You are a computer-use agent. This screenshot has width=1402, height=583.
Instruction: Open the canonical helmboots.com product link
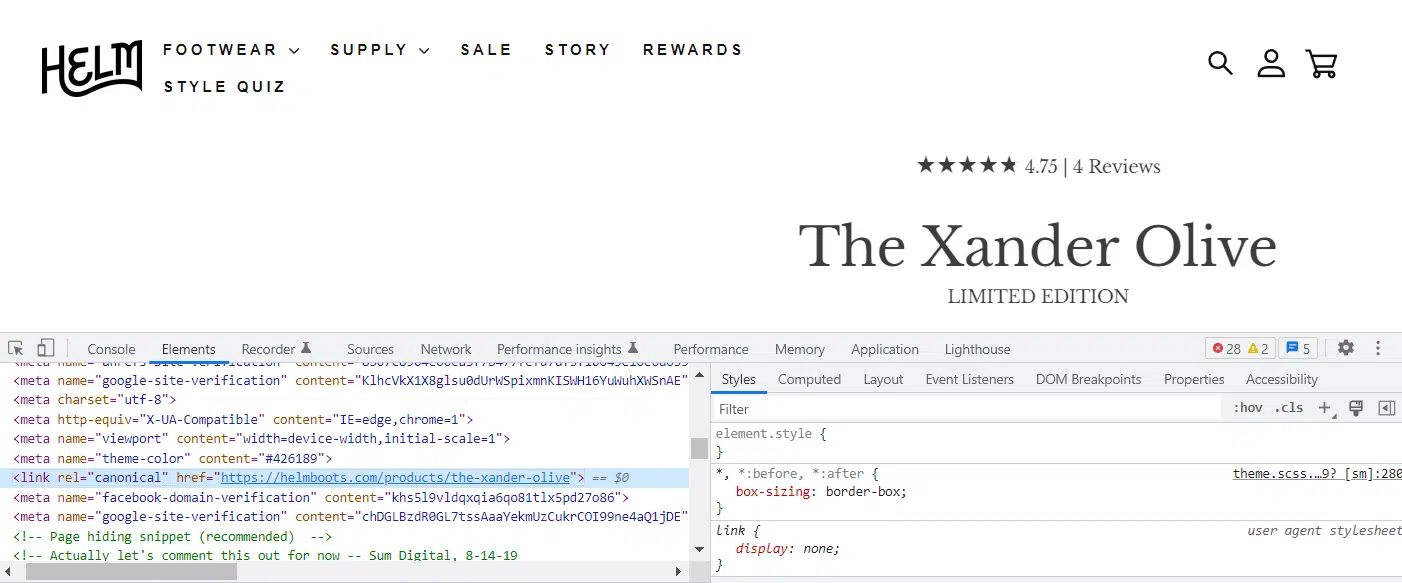coord(394,477)
